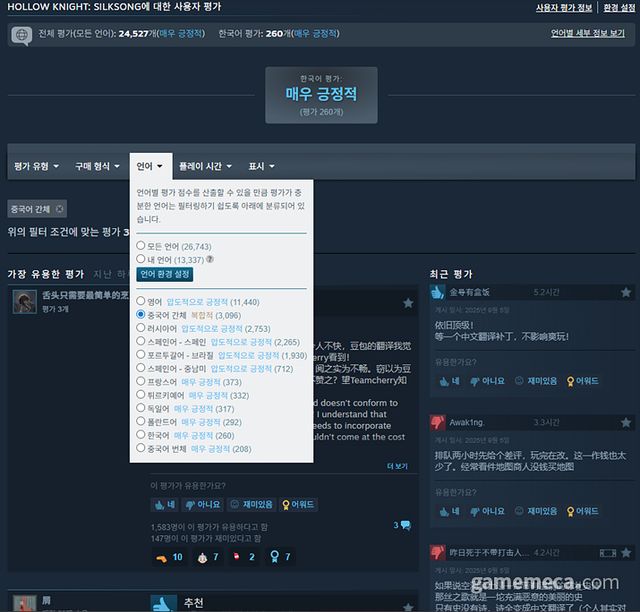The height and width of the screenshot is (612, 640).
Task: Click Steam Deck icon on 昨日死于不带打击人 review
Action: [x=608, y=553]
